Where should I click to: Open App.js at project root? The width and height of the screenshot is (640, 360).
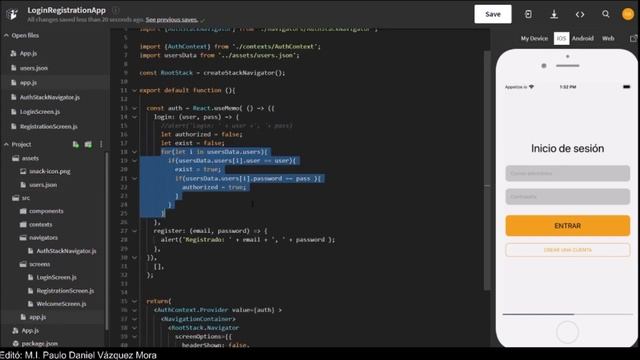[30, 330]
